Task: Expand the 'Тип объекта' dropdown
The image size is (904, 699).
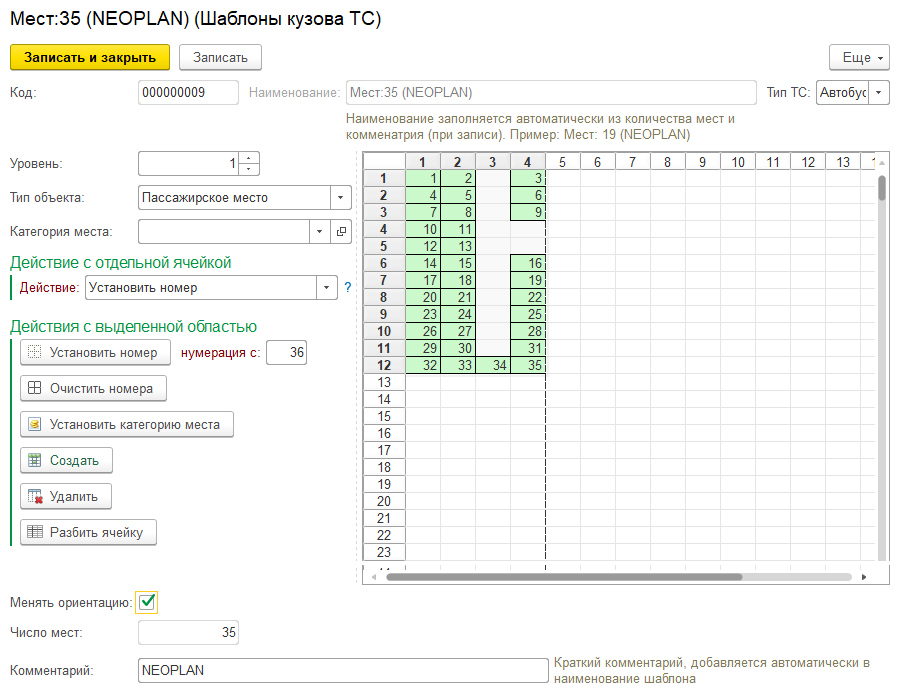Action: (340, 198)
